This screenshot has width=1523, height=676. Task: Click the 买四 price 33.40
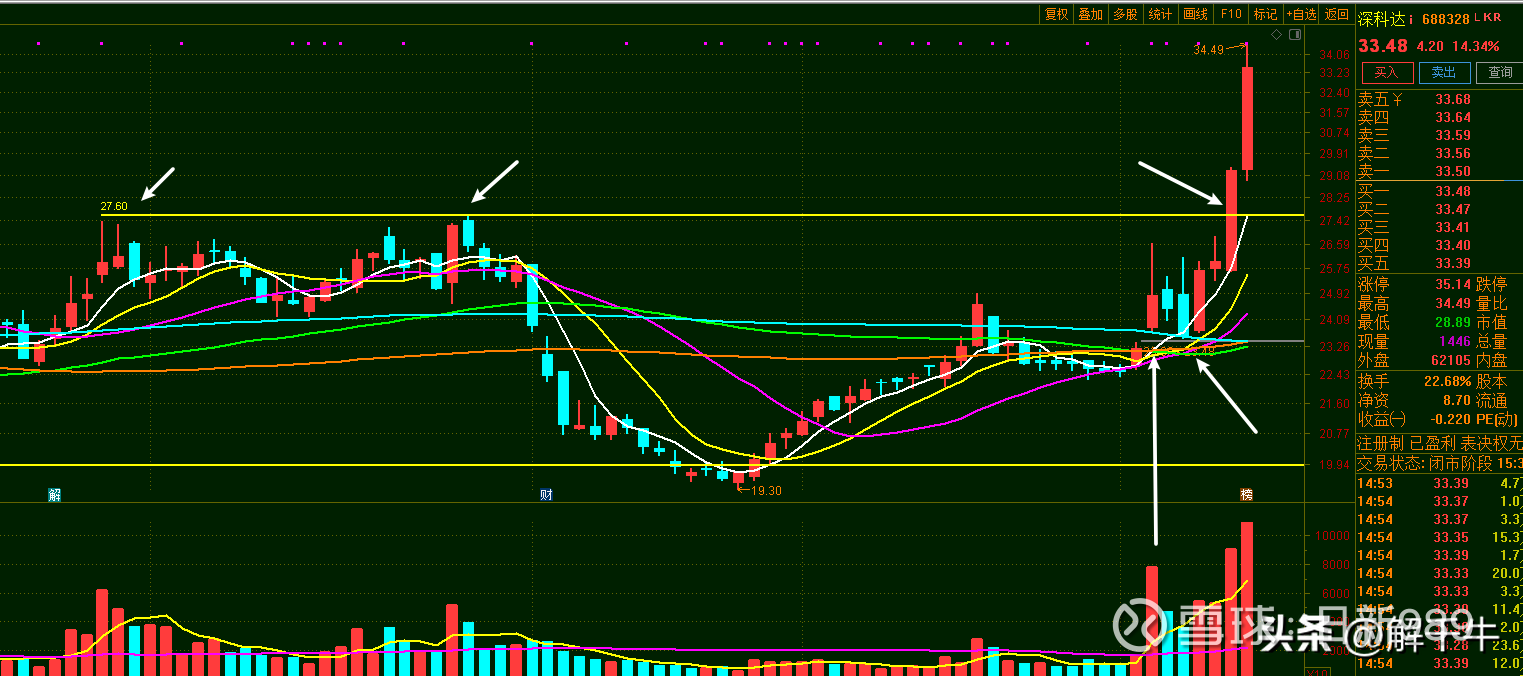(1453, 245)
